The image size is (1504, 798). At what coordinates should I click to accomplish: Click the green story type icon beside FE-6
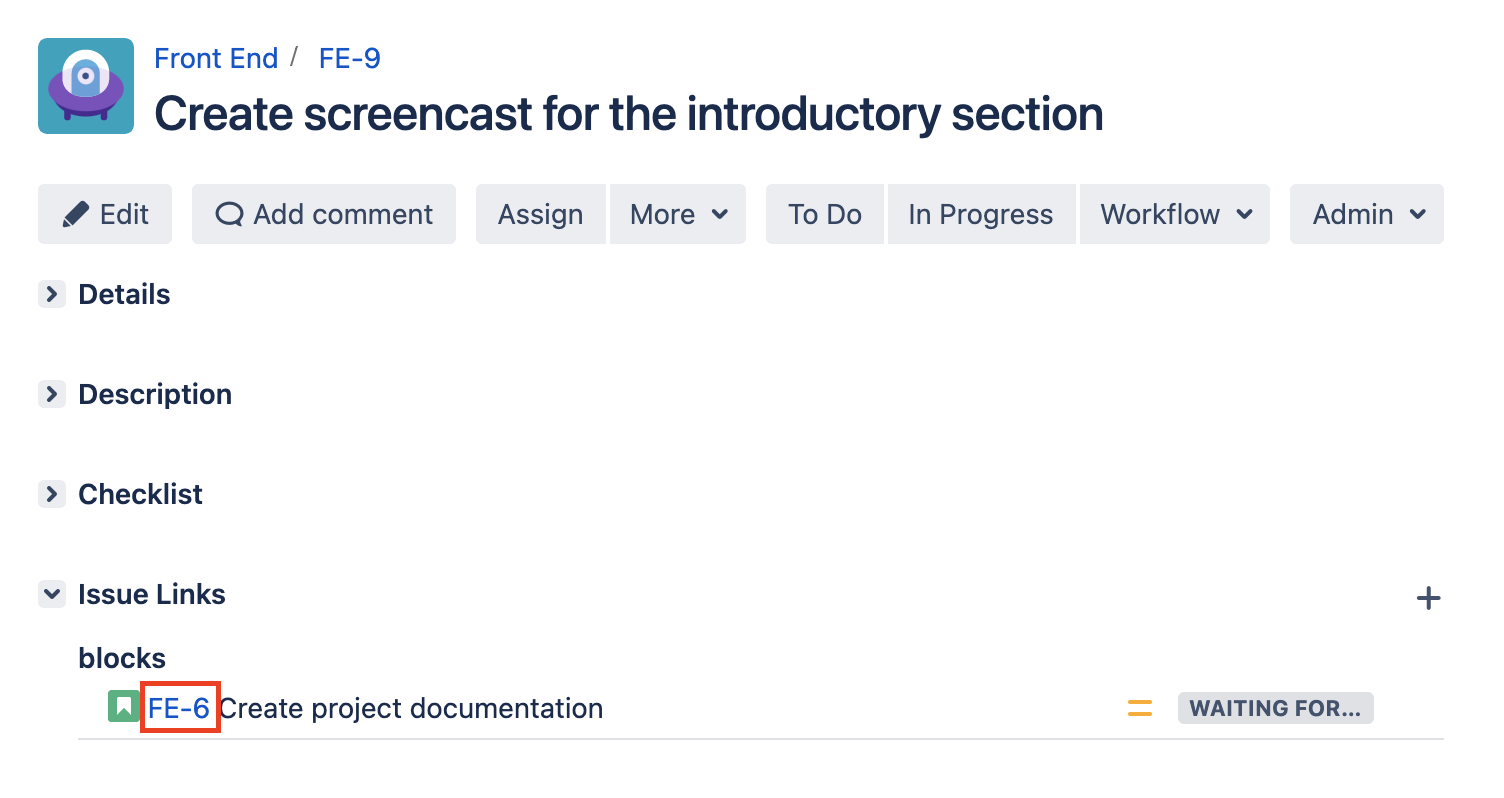(x=124, y=707)
